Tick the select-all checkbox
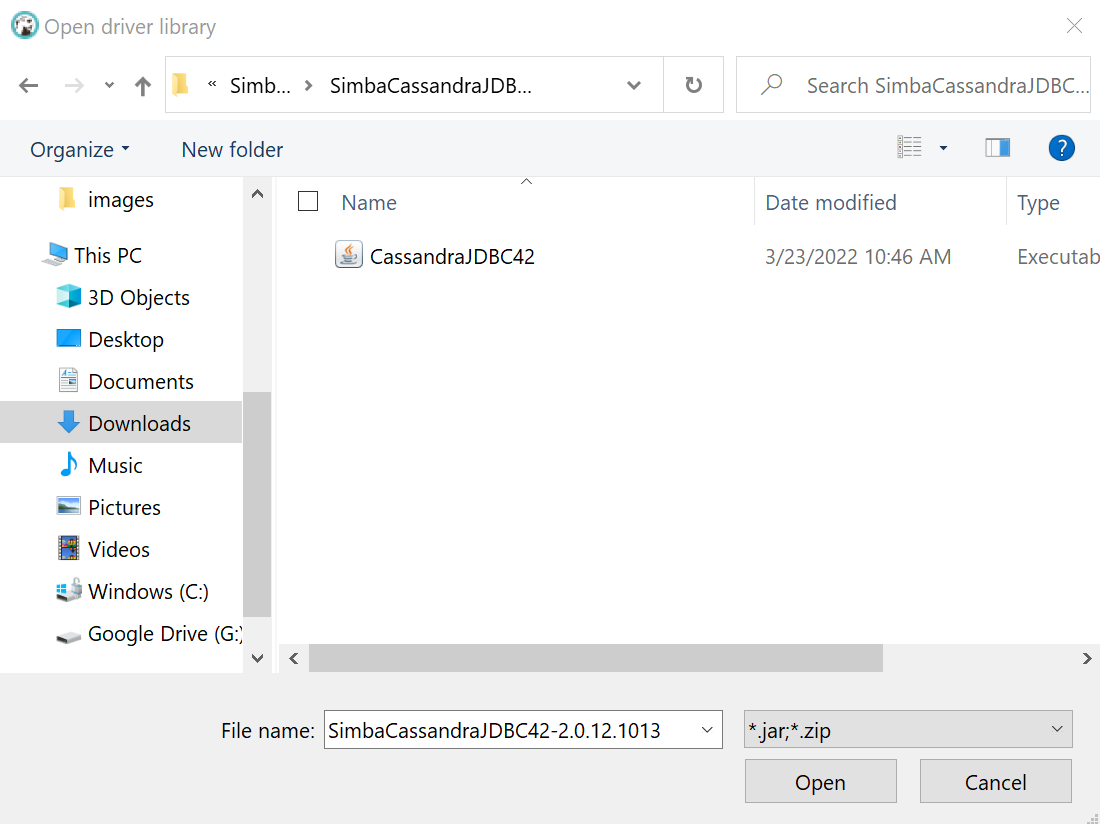1100x824 pixels. tap(308, 201)
